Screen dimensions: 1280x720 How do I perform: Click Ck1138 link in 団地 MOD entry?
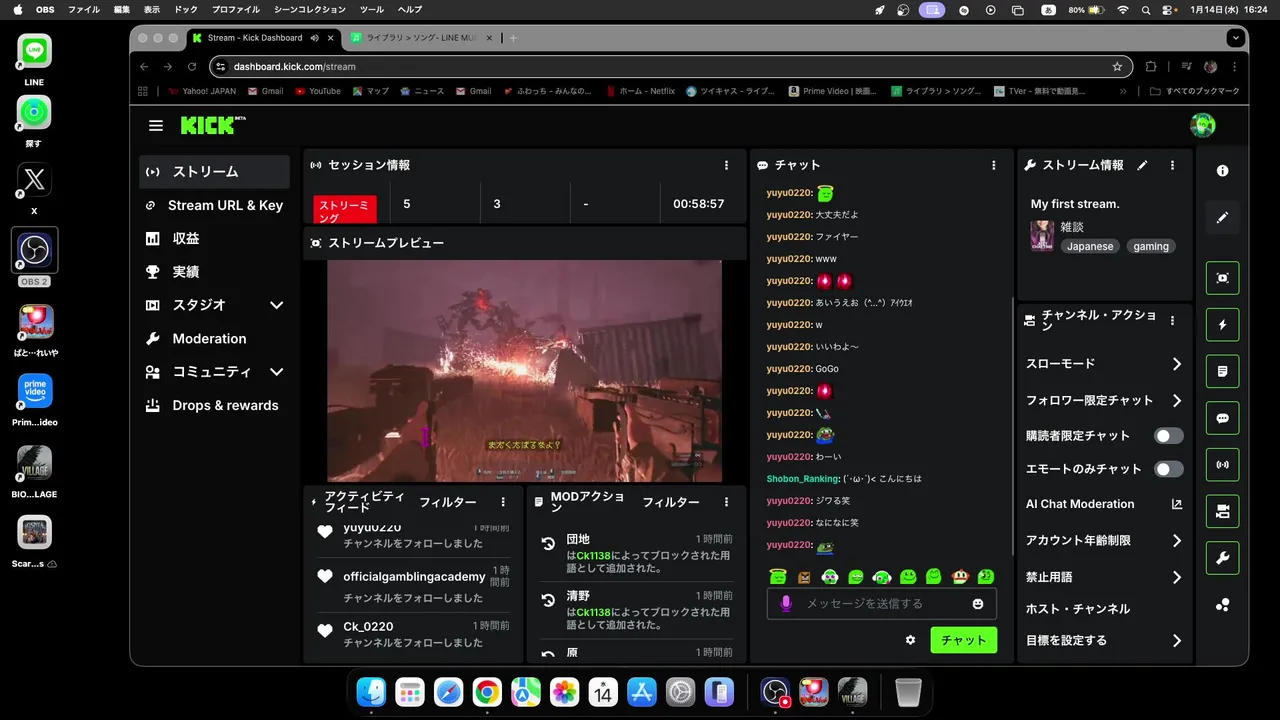(x=593, y=555)
